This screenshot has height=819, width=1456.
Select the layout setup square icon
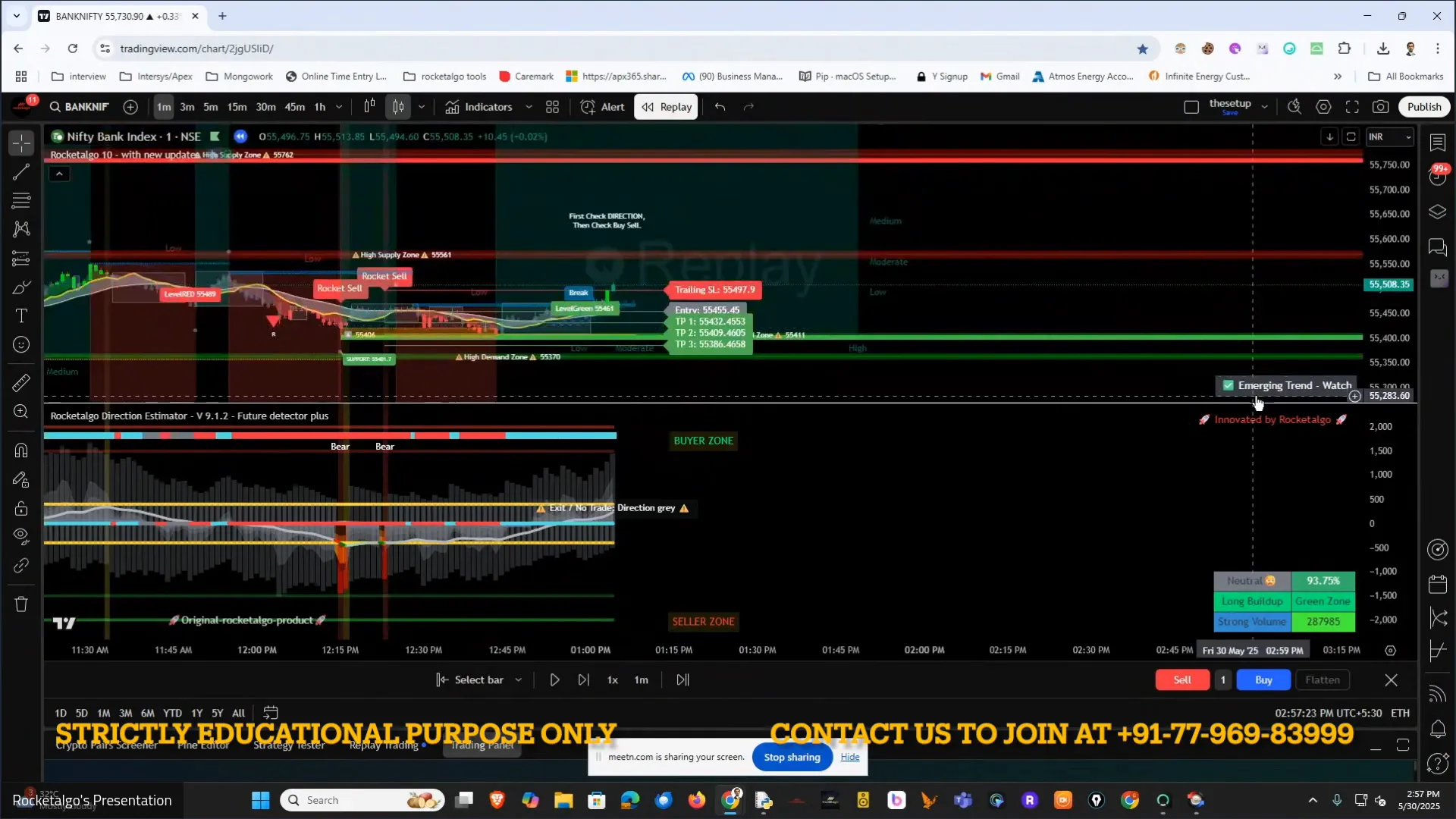(1191, 107)
